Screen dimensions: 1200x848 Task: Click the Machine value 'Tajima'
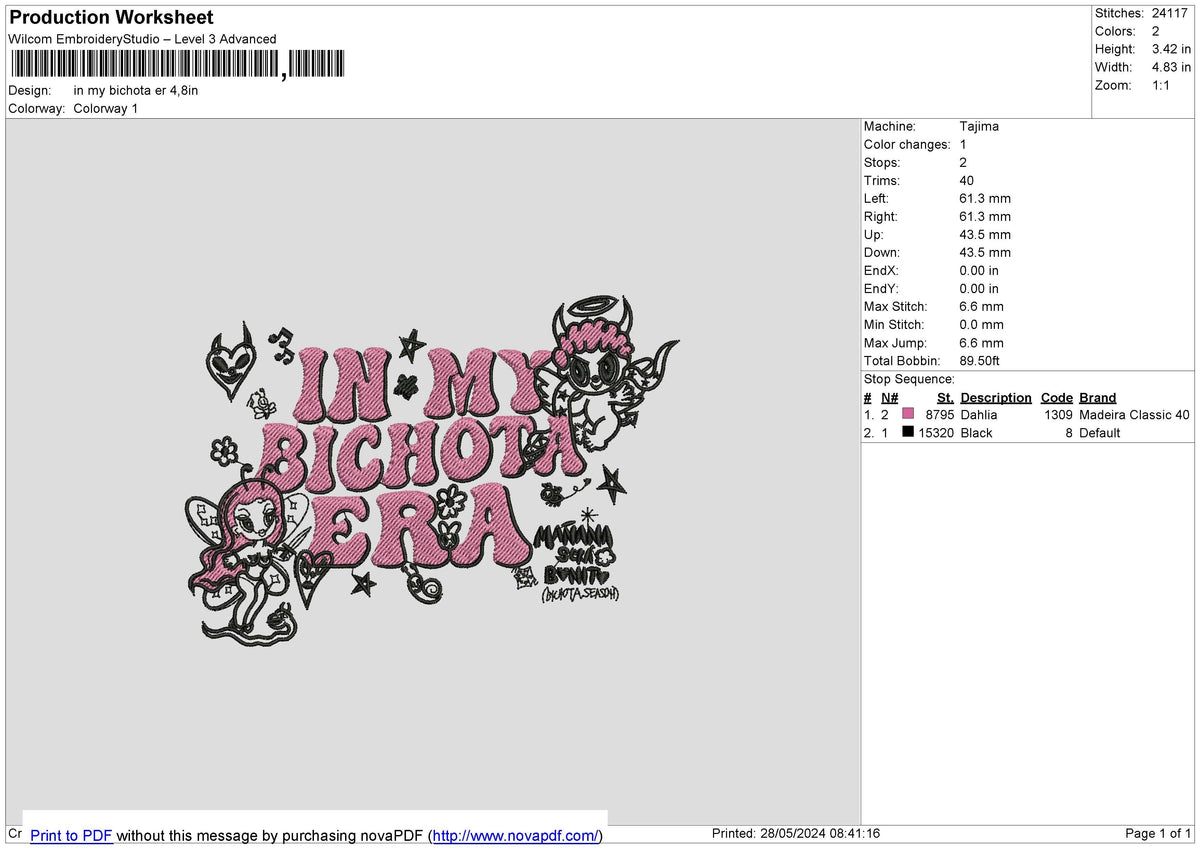click(979, 126)
